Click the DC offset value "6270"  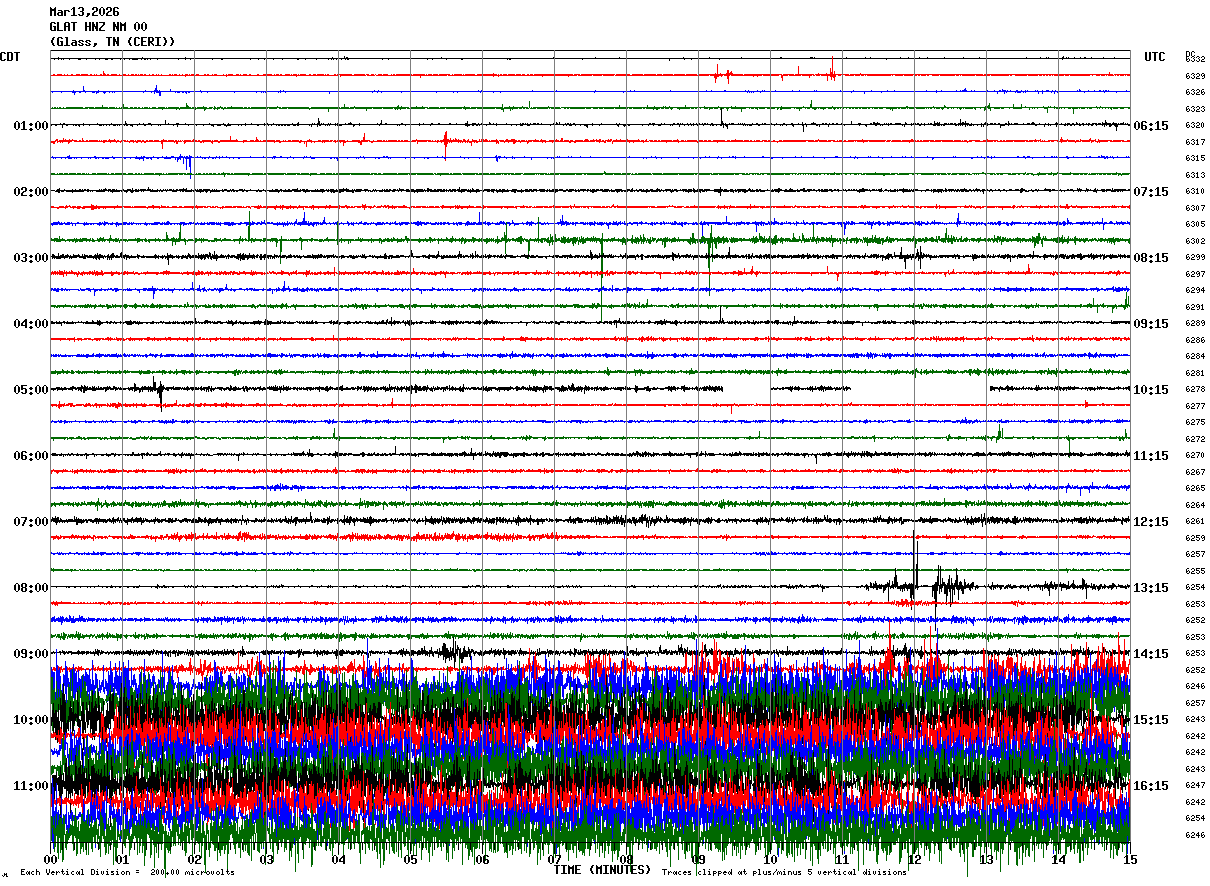pyautogui.click(x=1195, y=455)
